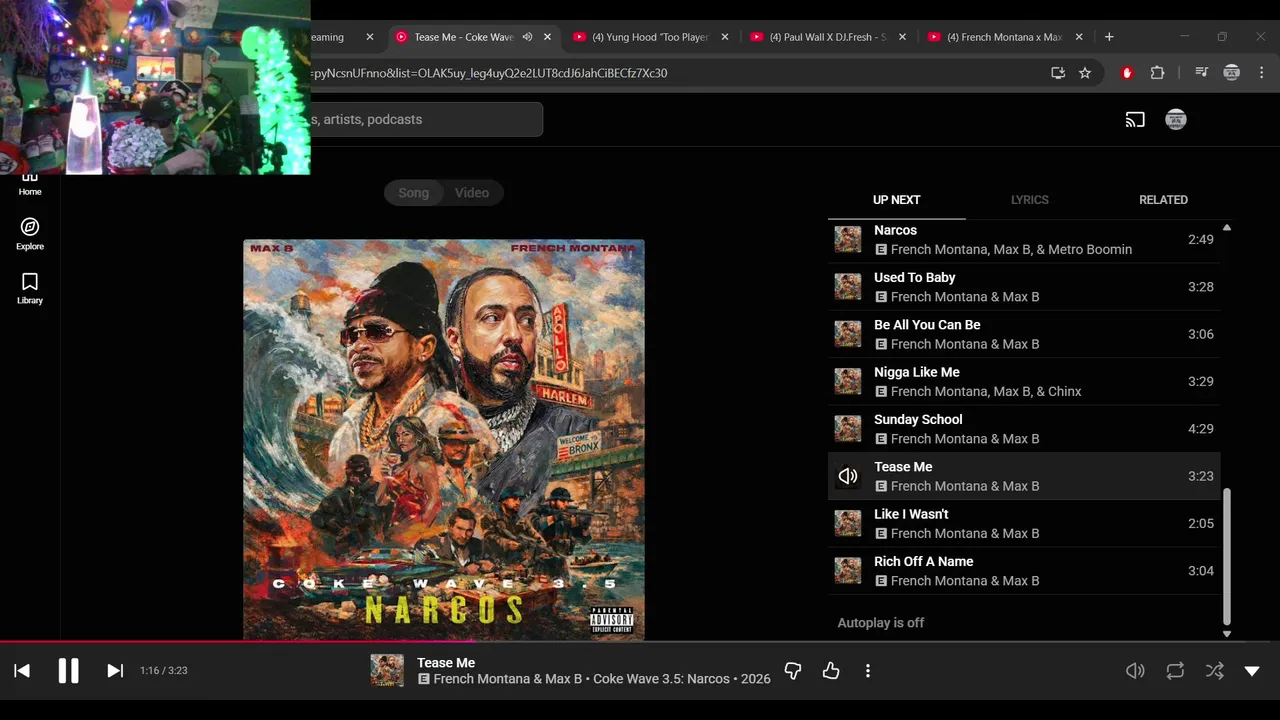Open Coke Wave 3.5: Narcos album link
Image resolution: width=1280 pixels, height=720 pixels.
[661, 679]
